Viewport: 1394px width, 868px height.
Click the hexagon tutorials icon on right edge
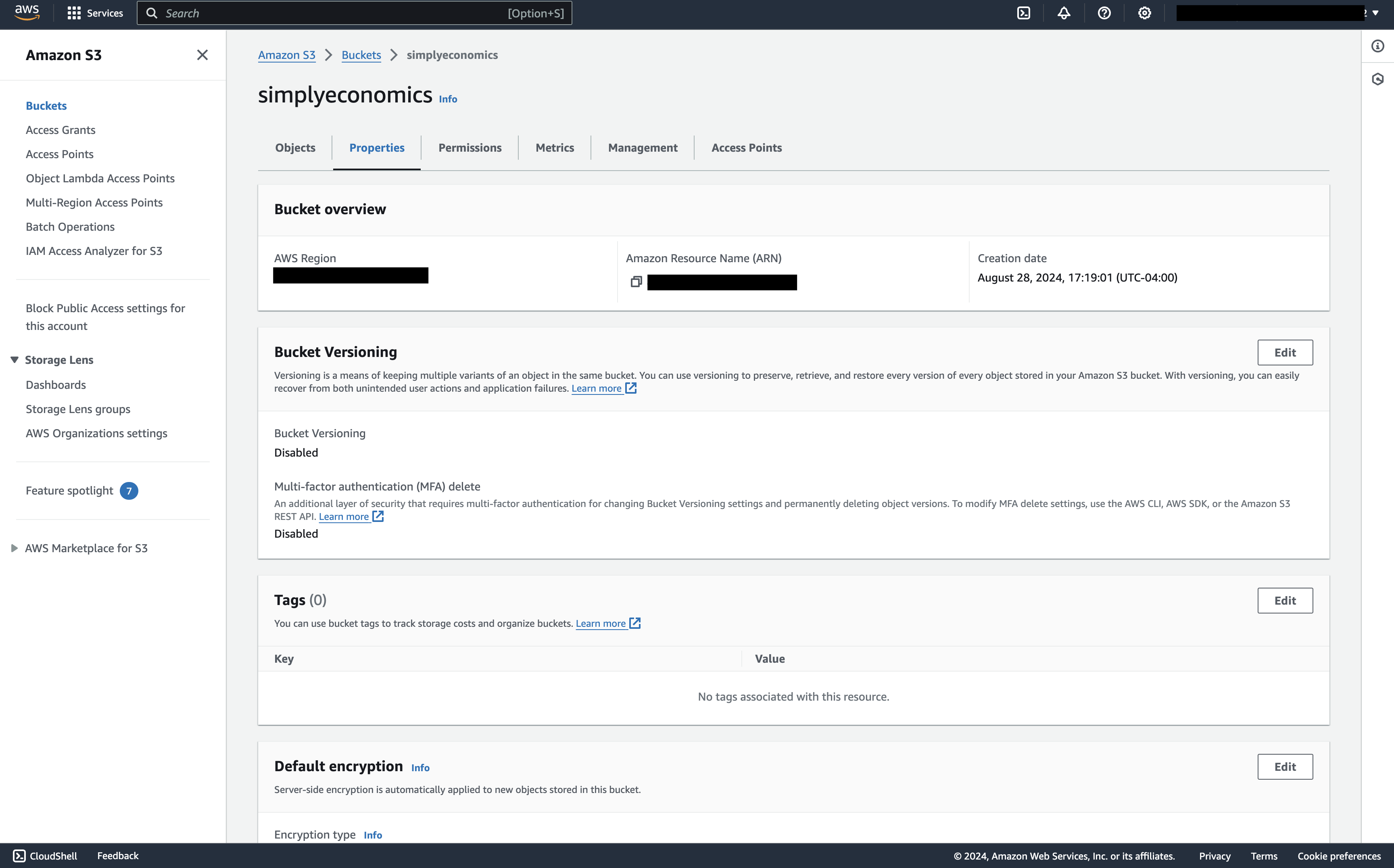point(1377,79)
